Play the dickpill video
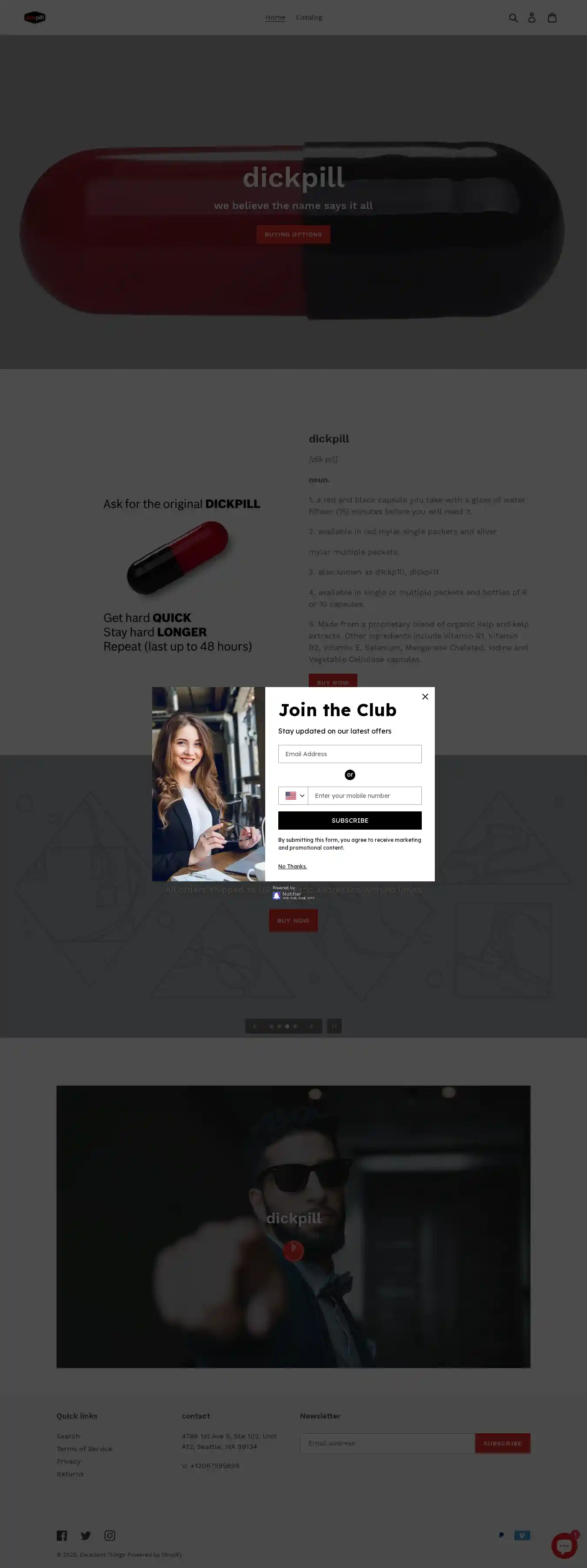Viewport: 587px width, 1568px height. click(x=293, y=1250)
